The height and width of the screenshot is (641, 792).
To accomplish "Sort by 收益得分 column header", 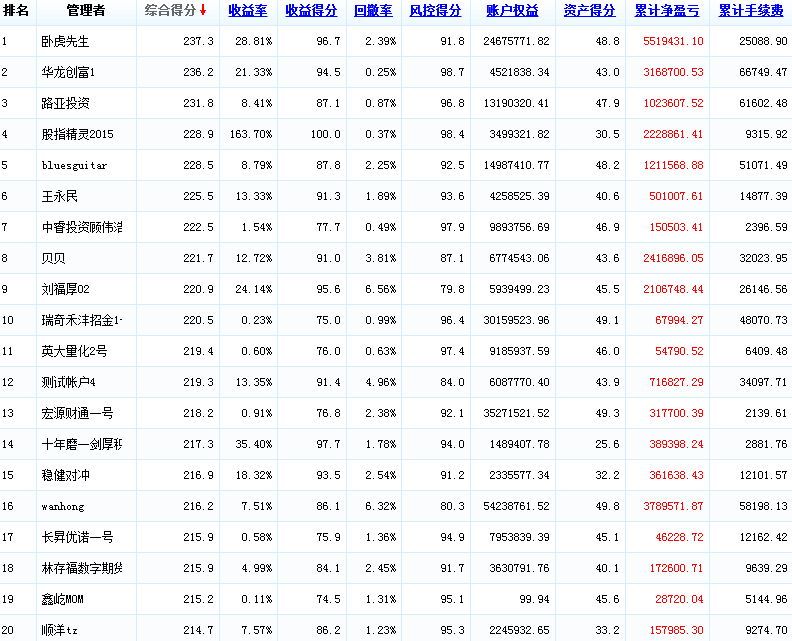I will pyautogui.click(x=311, y=11).
